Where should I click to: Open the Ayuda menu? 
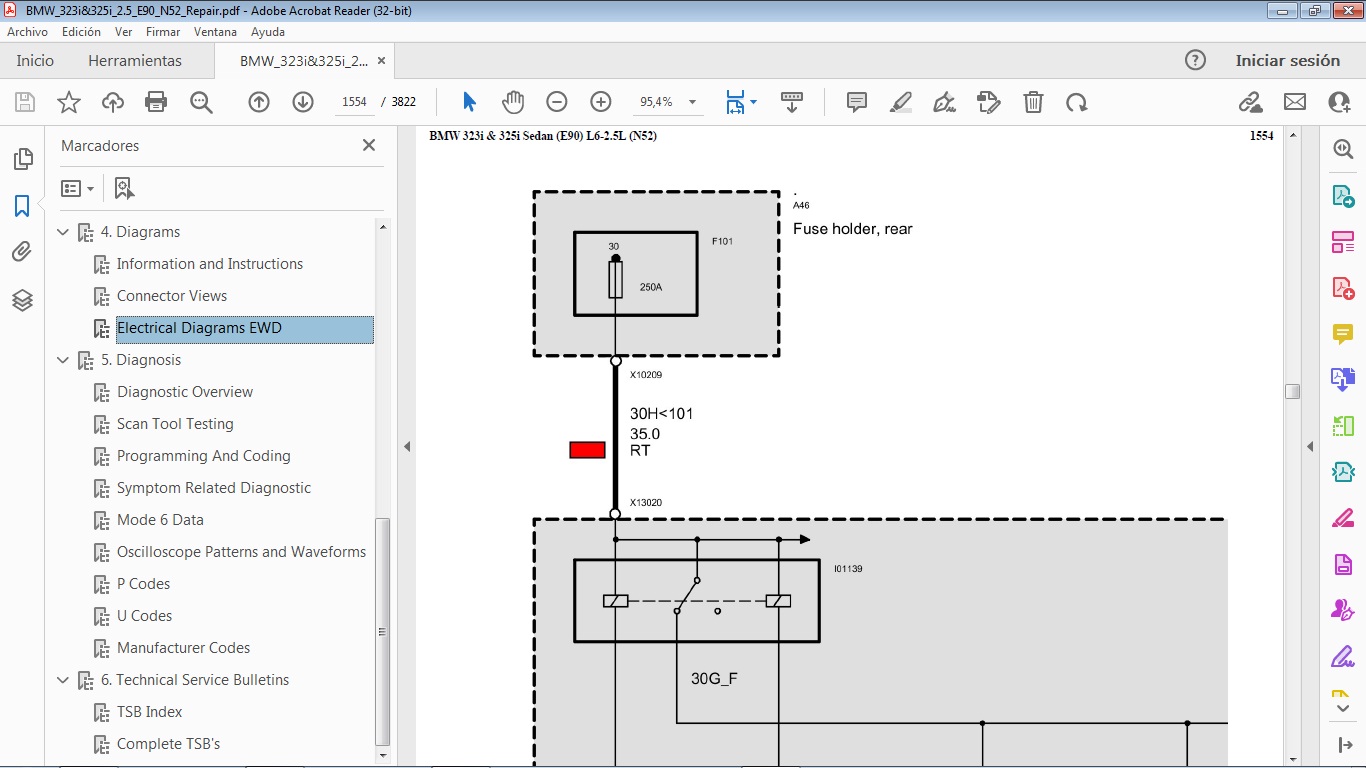[x=268, y=32]
